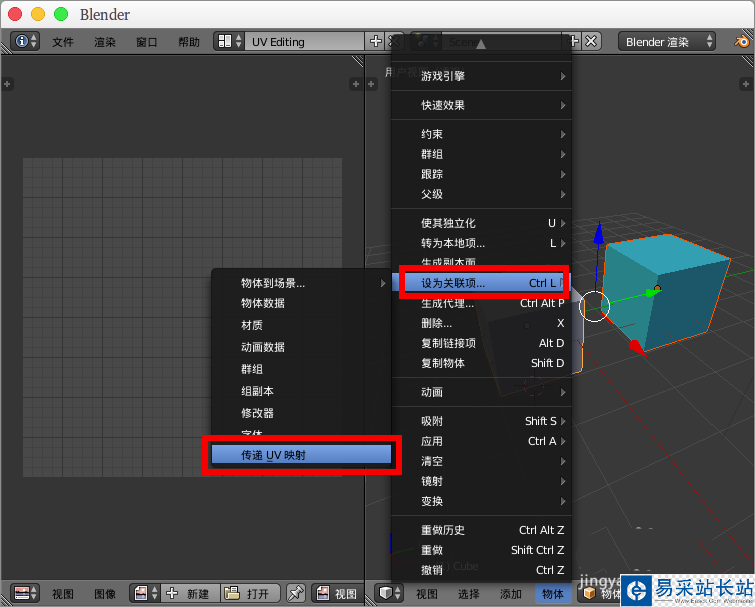Expand the 3D view properties plus

point(745,84)
